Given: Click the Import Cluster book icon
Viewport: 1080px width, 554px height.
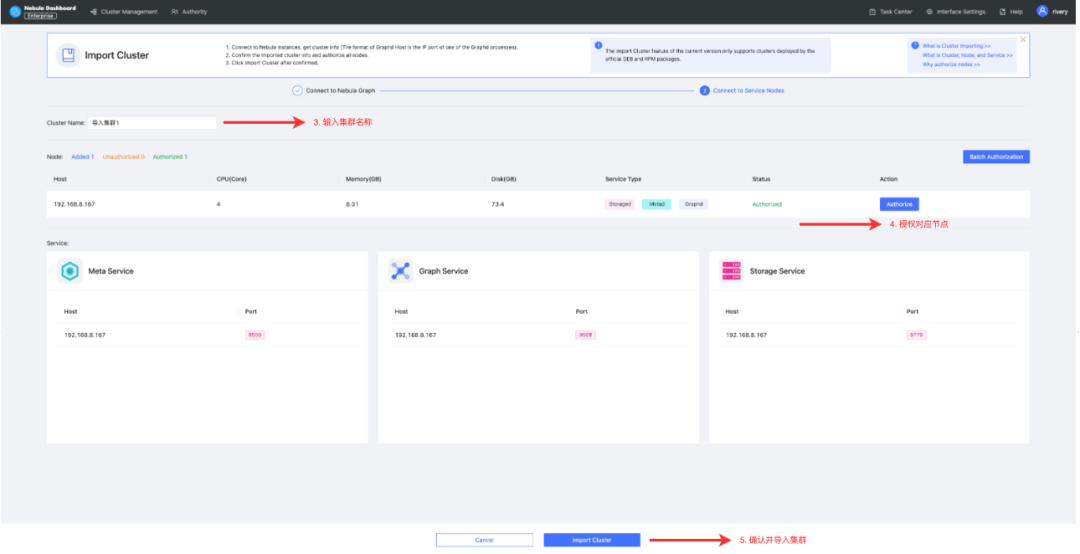Looking at the screenshot, I should (68, 55).
